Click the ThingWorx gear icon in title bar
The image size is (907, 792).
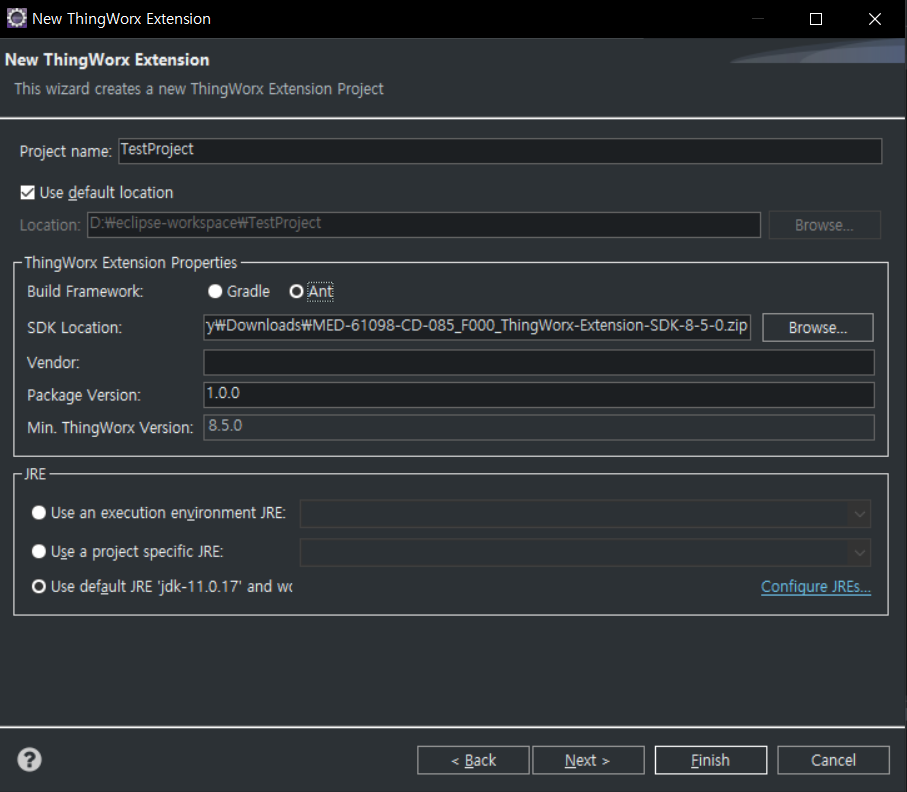coord(16,18)
